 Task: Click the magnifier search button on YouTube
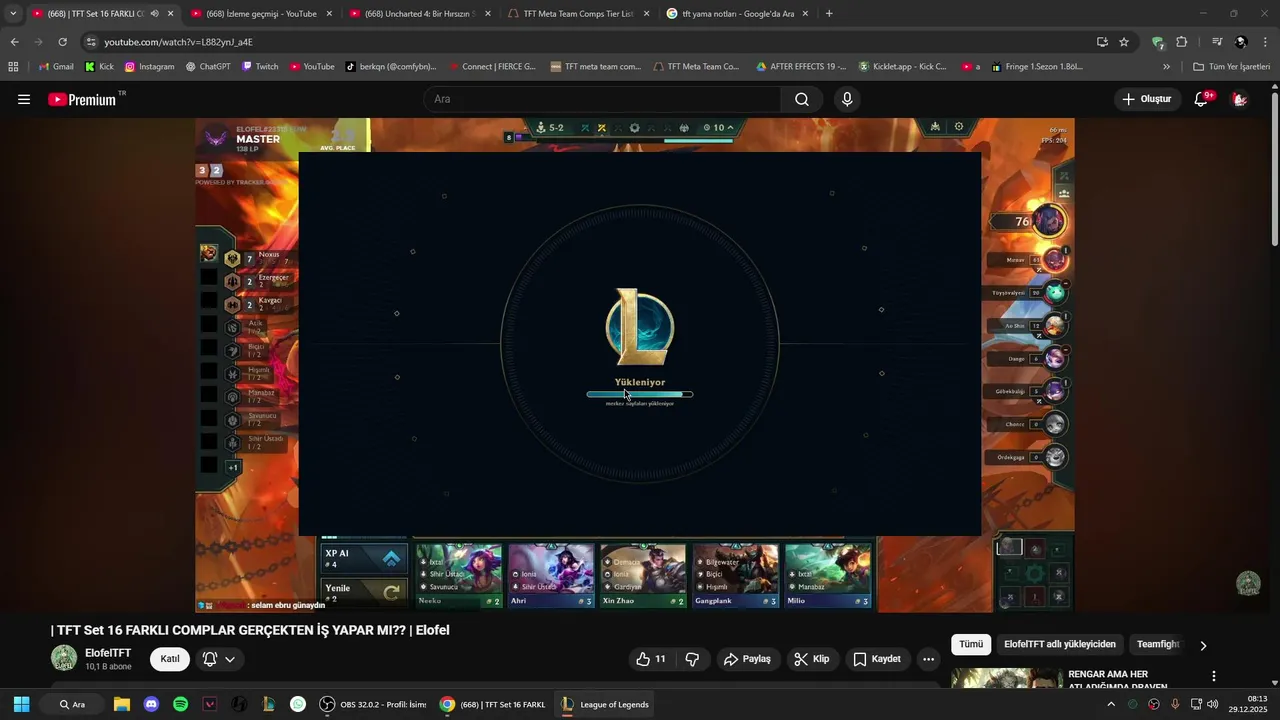802,99
